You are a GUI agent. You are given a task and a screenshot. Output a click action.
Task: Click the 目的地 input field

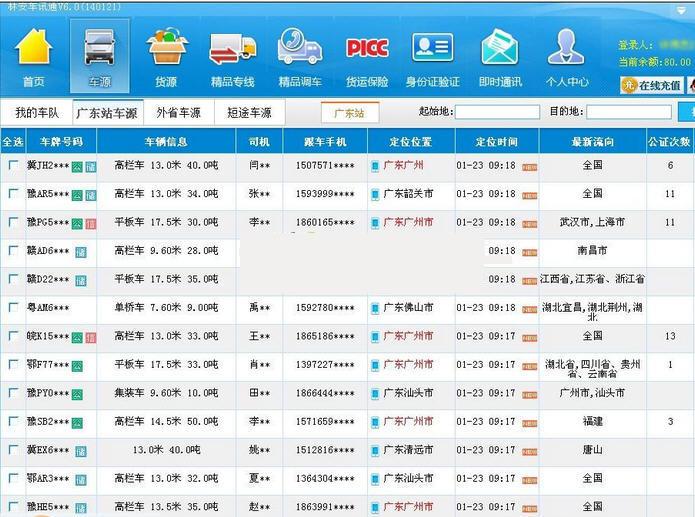[628, 113]
